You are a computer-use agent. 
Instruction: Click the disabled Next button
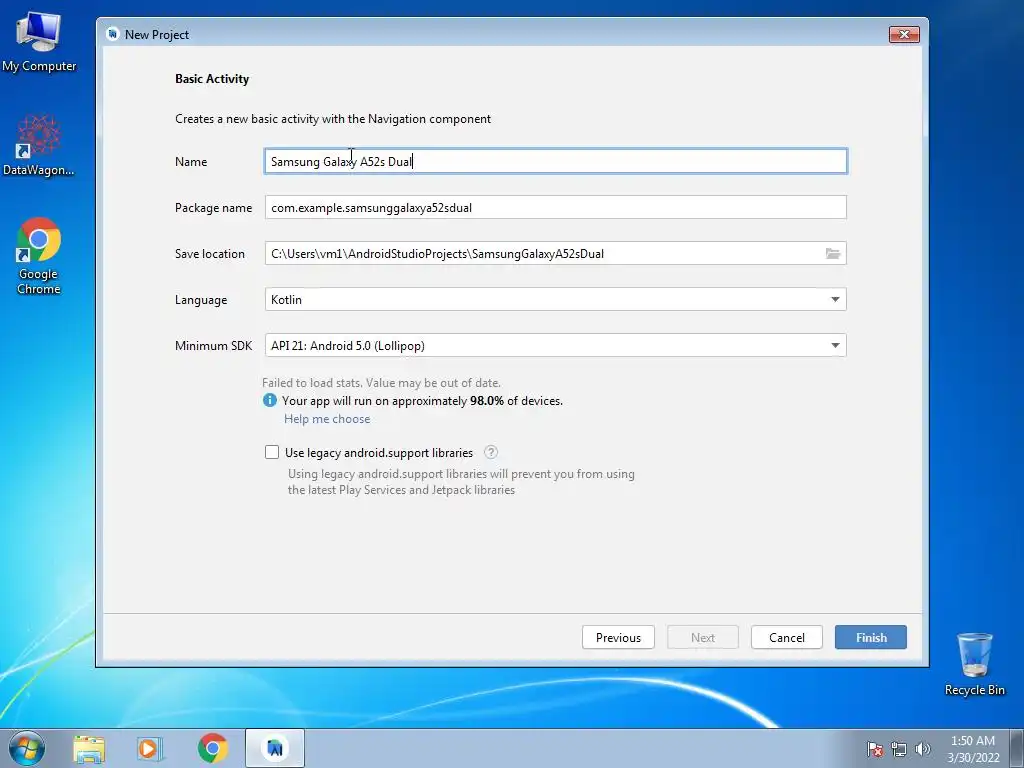703,637
